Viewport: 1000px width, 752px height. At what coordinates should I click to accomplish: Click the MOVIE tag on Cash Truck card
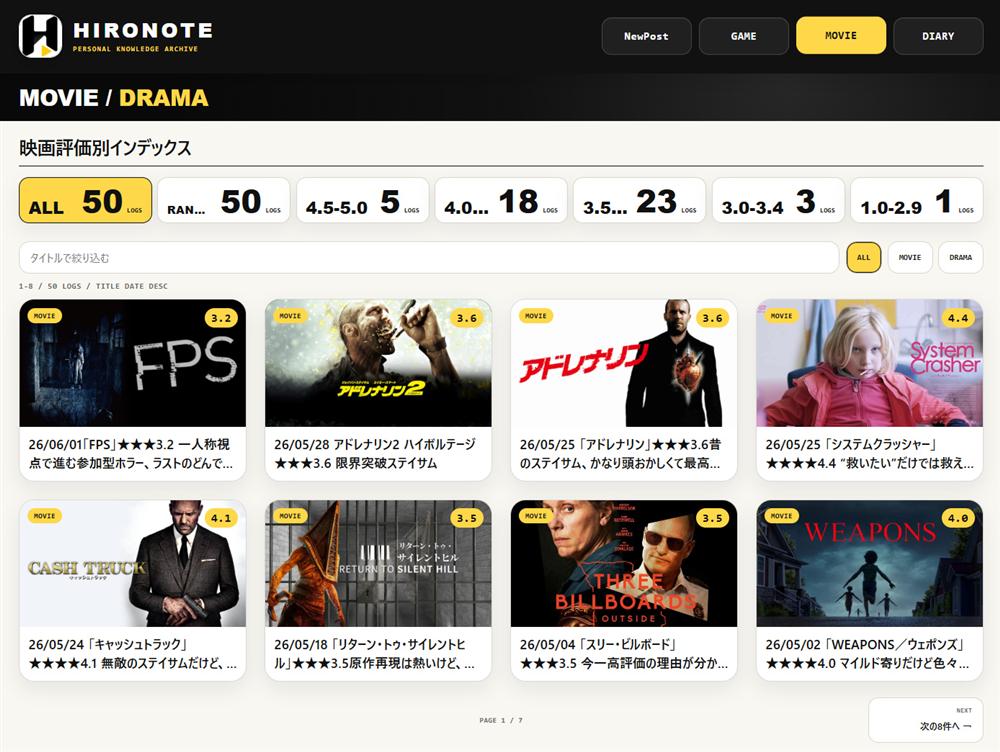tap(45, 516)
